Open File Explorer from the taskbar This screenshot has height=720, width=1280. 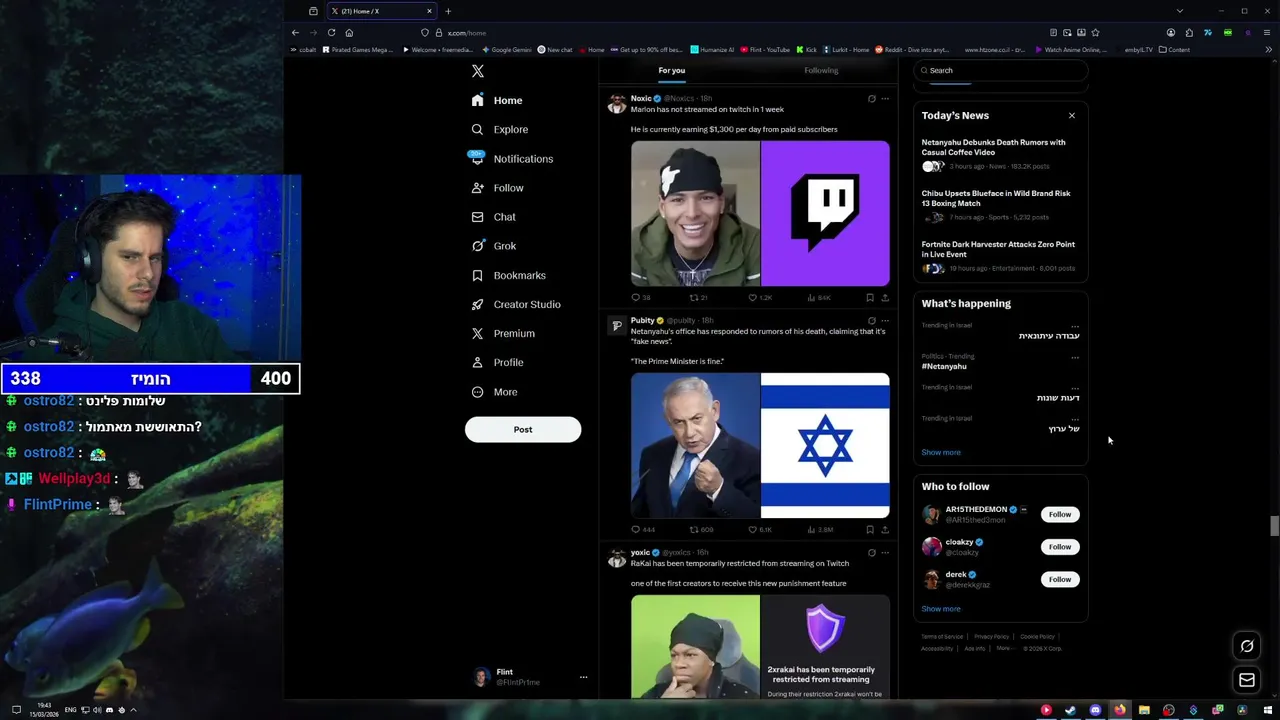click(1144, 710)
